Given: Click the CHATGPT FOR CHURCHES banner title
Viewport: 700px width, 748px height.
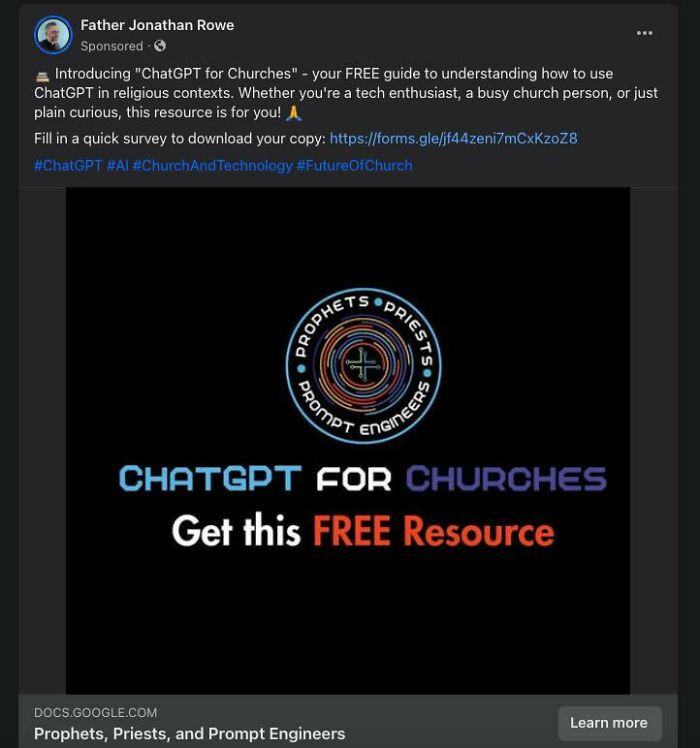Looking at the screenshot, I should [x=363, y=478].
